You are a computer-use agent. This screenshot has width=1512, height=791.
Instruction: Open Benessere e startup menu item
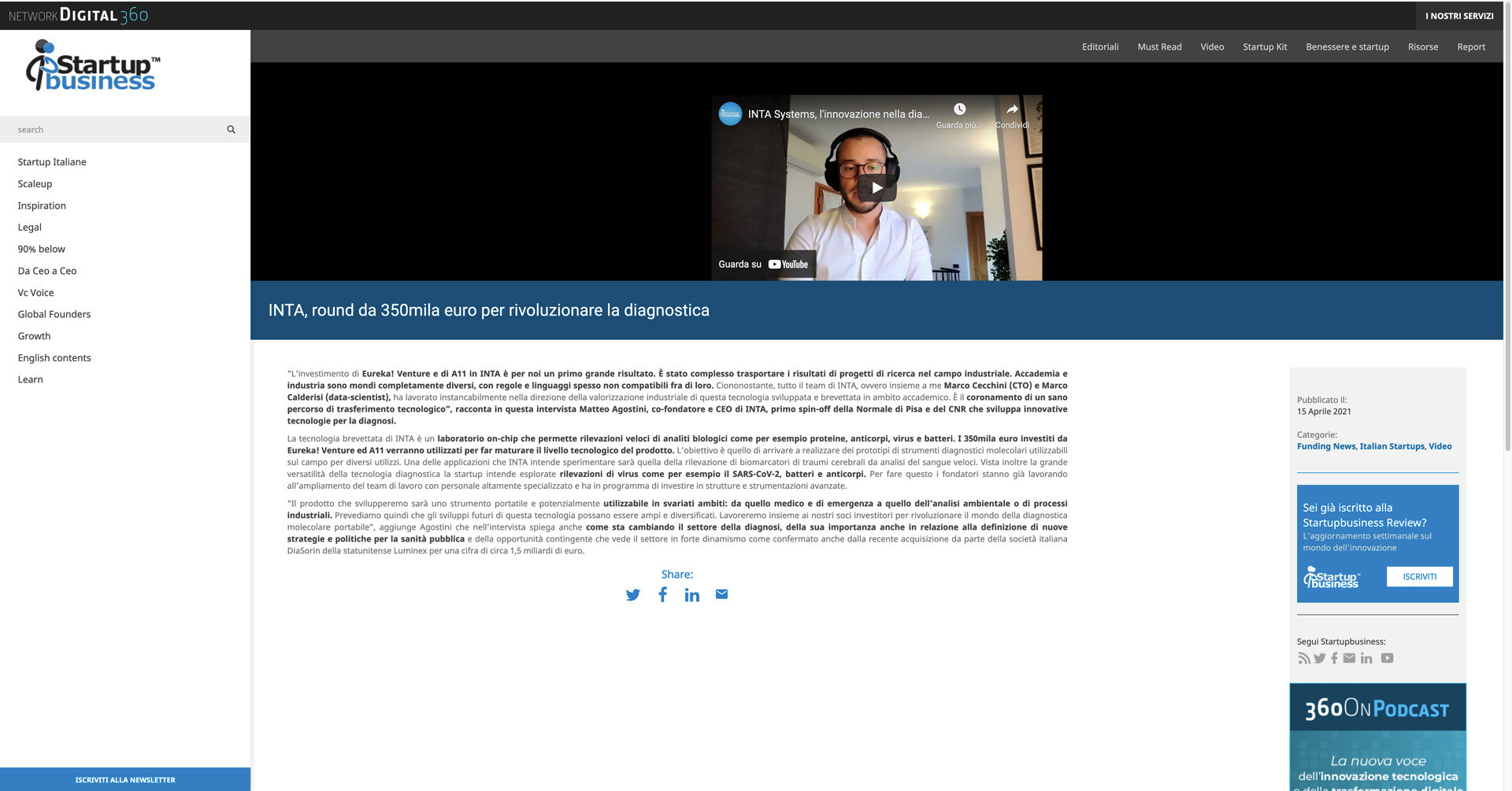click(1347, 46)
